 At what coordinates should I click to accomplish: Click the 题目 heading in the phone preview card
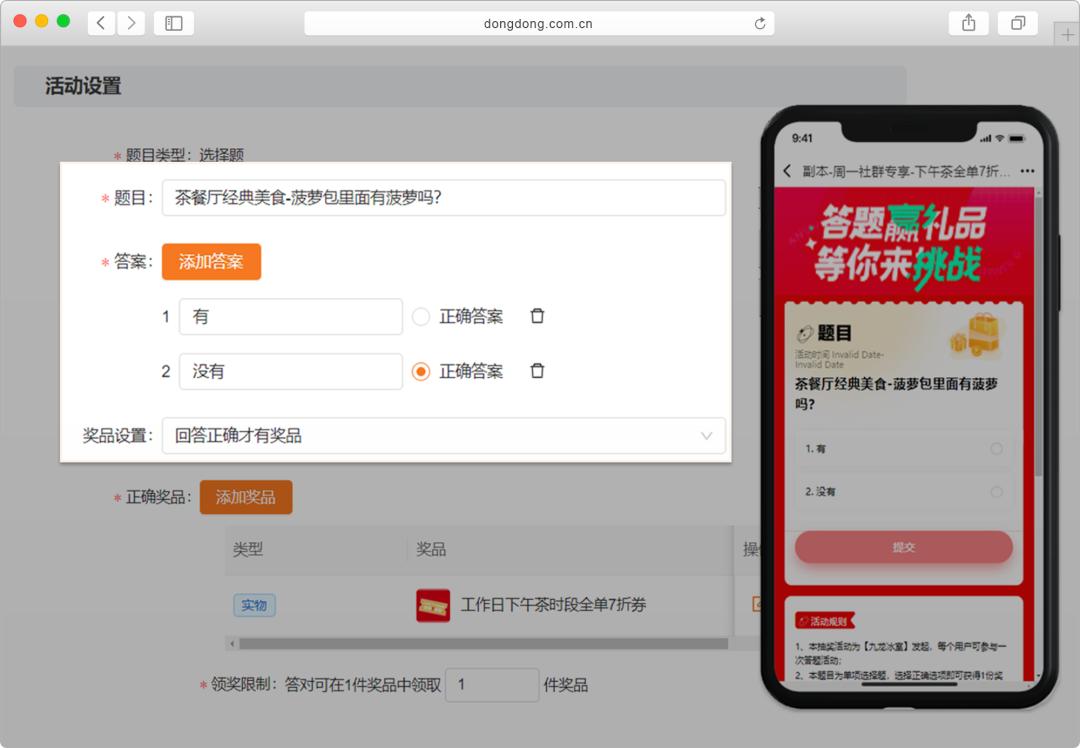click(834, 333)
